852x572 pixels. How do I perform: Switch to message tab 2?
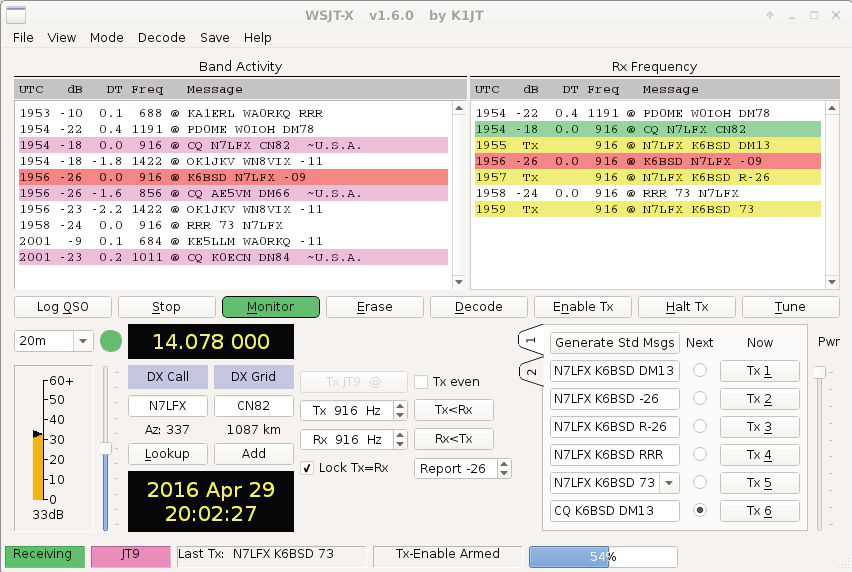(x=531, y=372)
